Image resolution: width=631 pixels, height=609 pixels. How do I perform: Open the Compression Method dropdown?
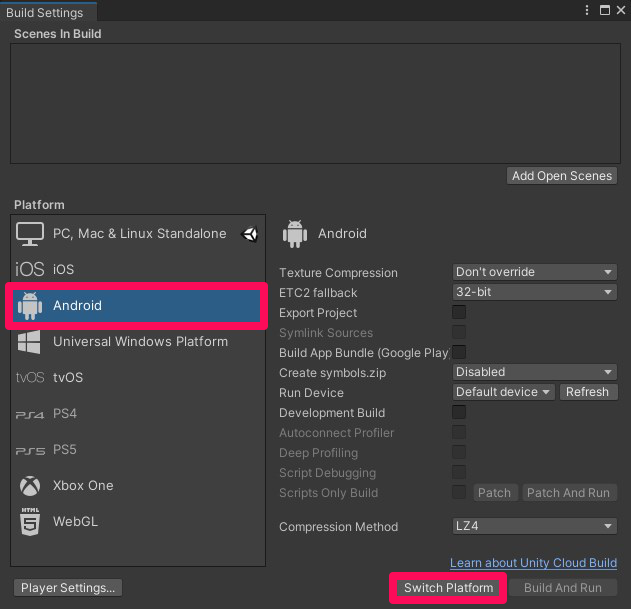pos(534,526)
